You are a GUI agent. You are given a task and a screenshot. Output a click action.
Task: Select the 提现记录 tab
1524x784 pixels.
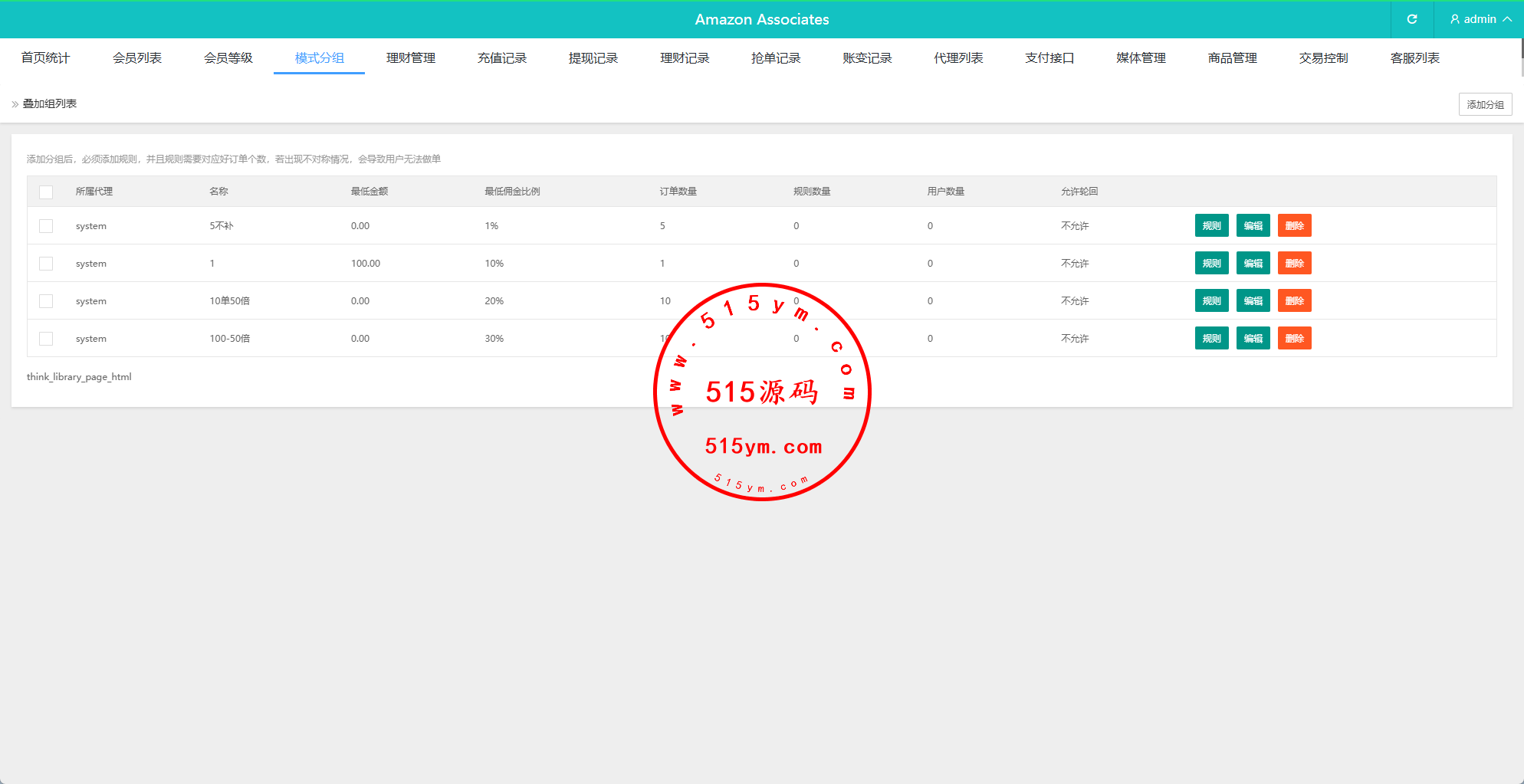tap(593, 58)
